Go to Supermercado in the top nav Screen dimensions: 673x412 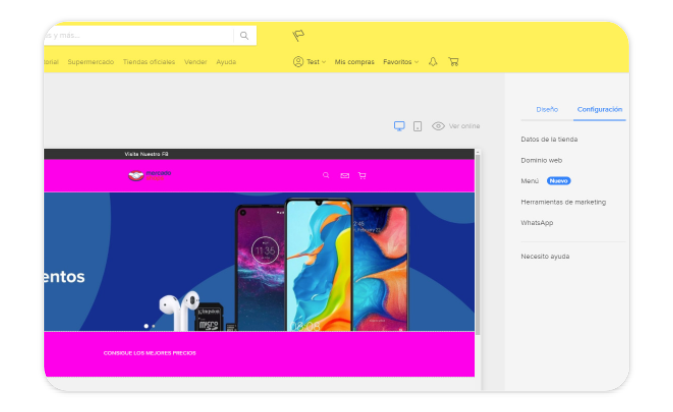tap(91, 62)
